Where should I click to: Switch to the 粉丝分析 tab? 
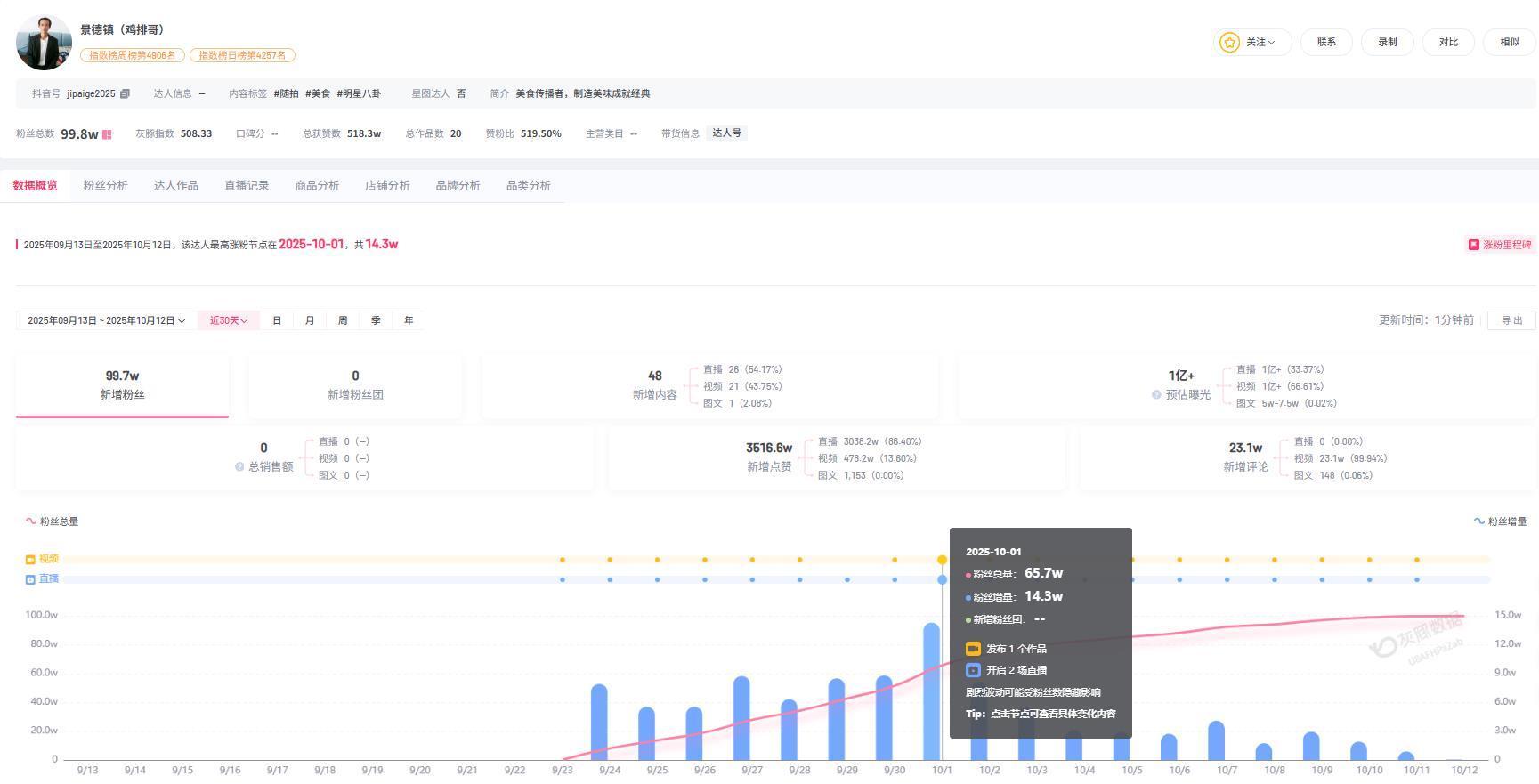(x=105, y=185)
